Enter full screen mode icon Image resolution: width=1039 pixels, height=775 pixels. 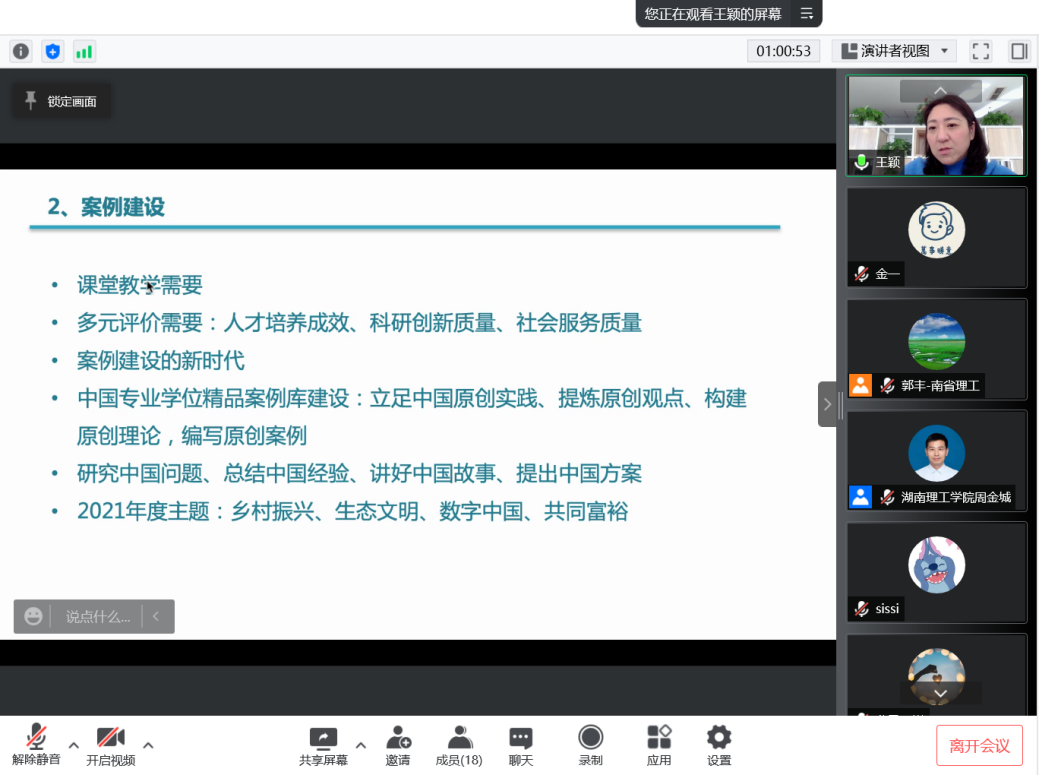[x=981, y=51]
